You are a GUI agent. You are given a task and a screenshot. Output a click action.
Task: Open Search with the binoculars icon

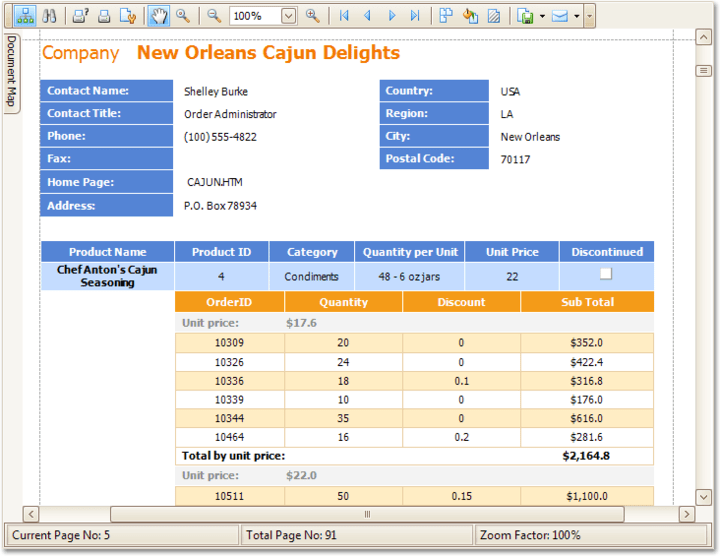[48, 16]
